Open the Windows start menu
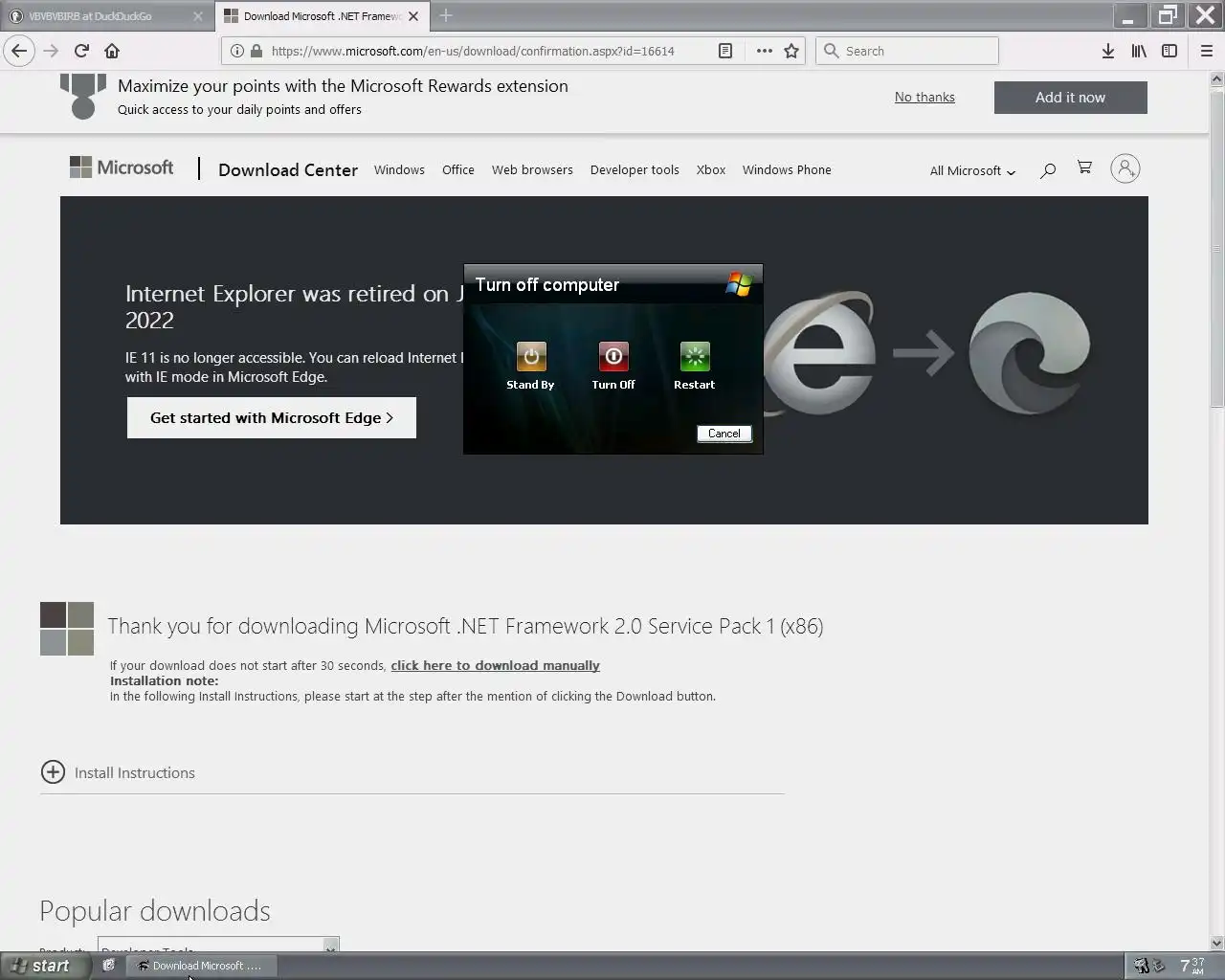1225x980 pixels. (x=46, y=966)
